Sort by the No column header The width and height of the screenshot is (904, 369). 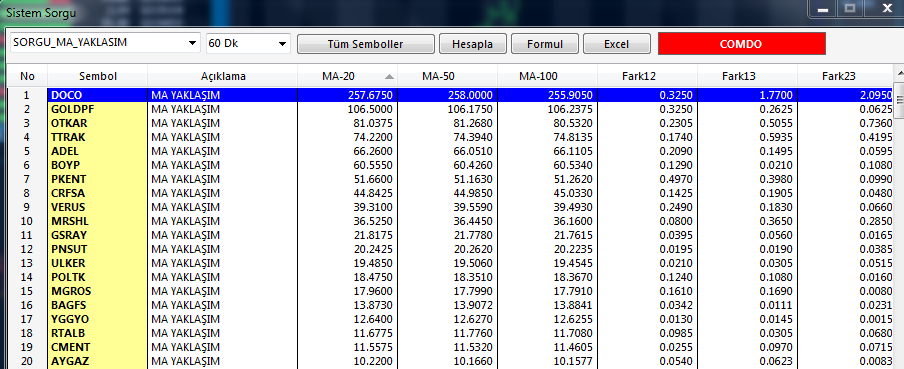pyautogui.click(x=27, y=76)
